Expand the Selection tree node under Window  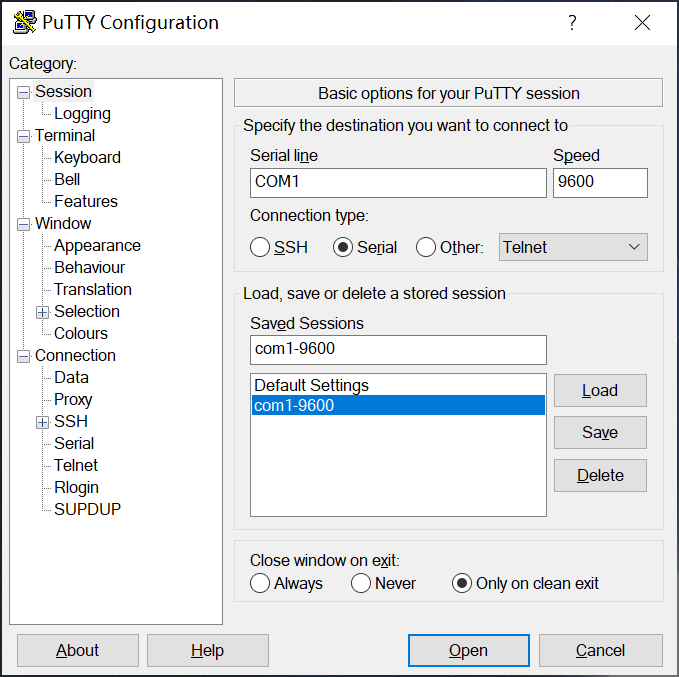[x=43, y=312]
